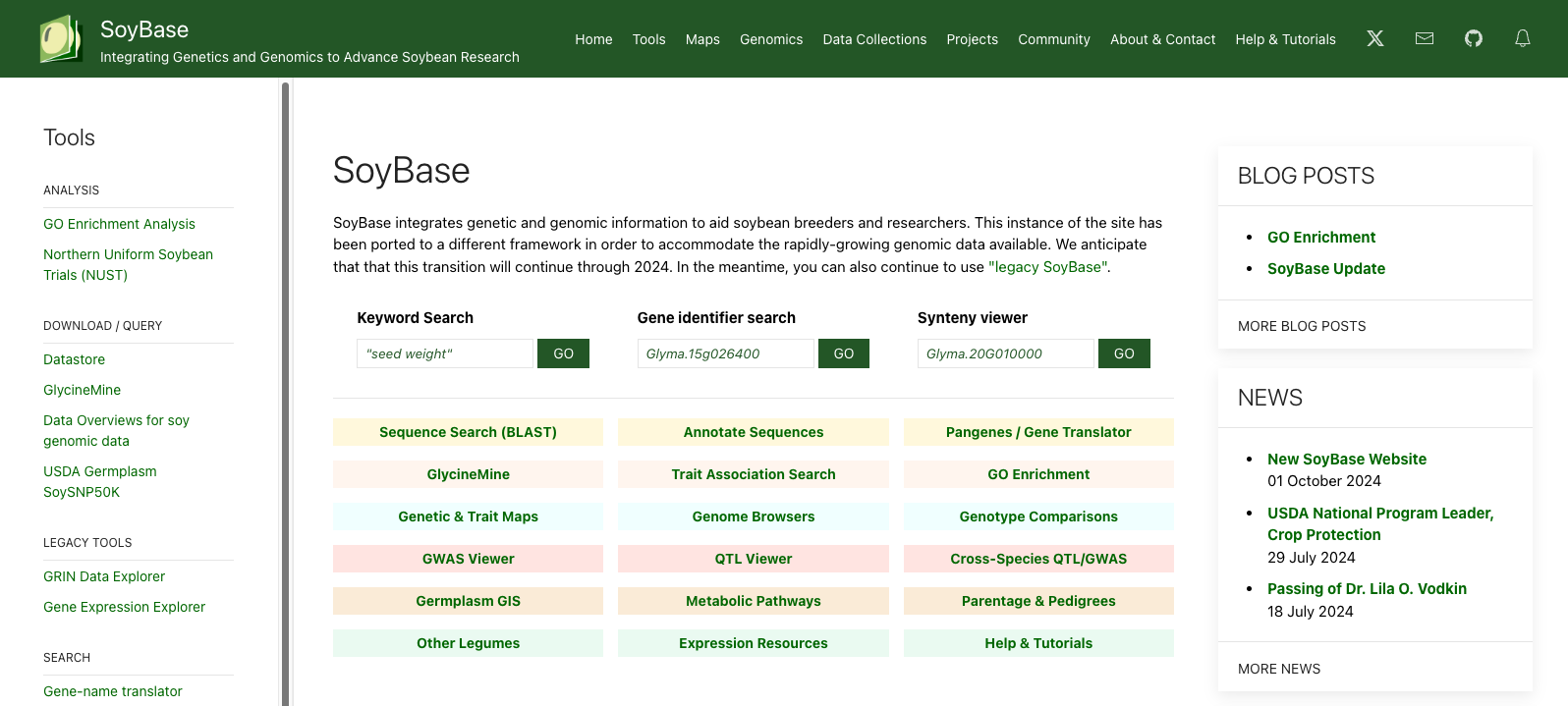Viewport: 1568px width, 706px height.
Task: Open Gene-name translator in the sidebar
Action: 113,691
